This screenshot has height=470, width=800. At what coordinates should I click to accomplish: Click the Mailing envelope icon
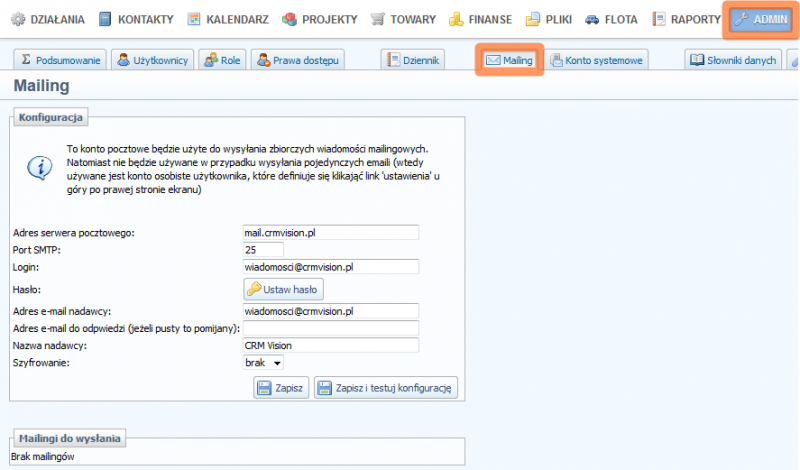click(x=493, y=60)
